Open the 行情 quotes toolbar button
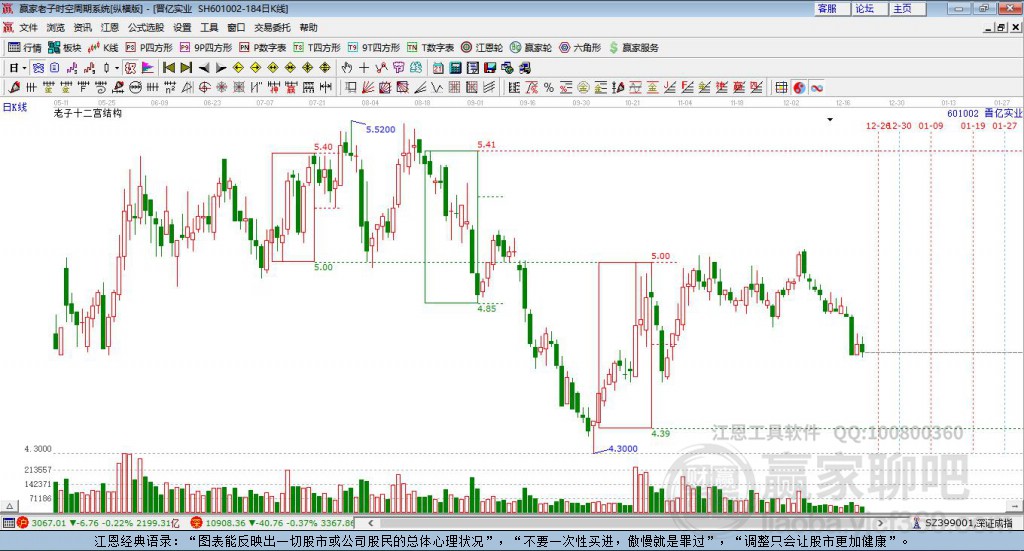The image size is (1024, 551). pos(24,48)
